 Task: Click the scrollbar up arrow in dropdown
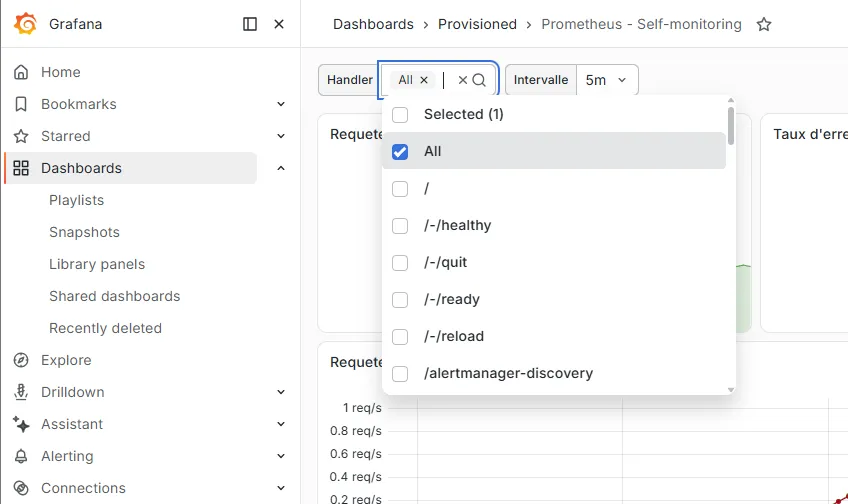pos(731,101)
